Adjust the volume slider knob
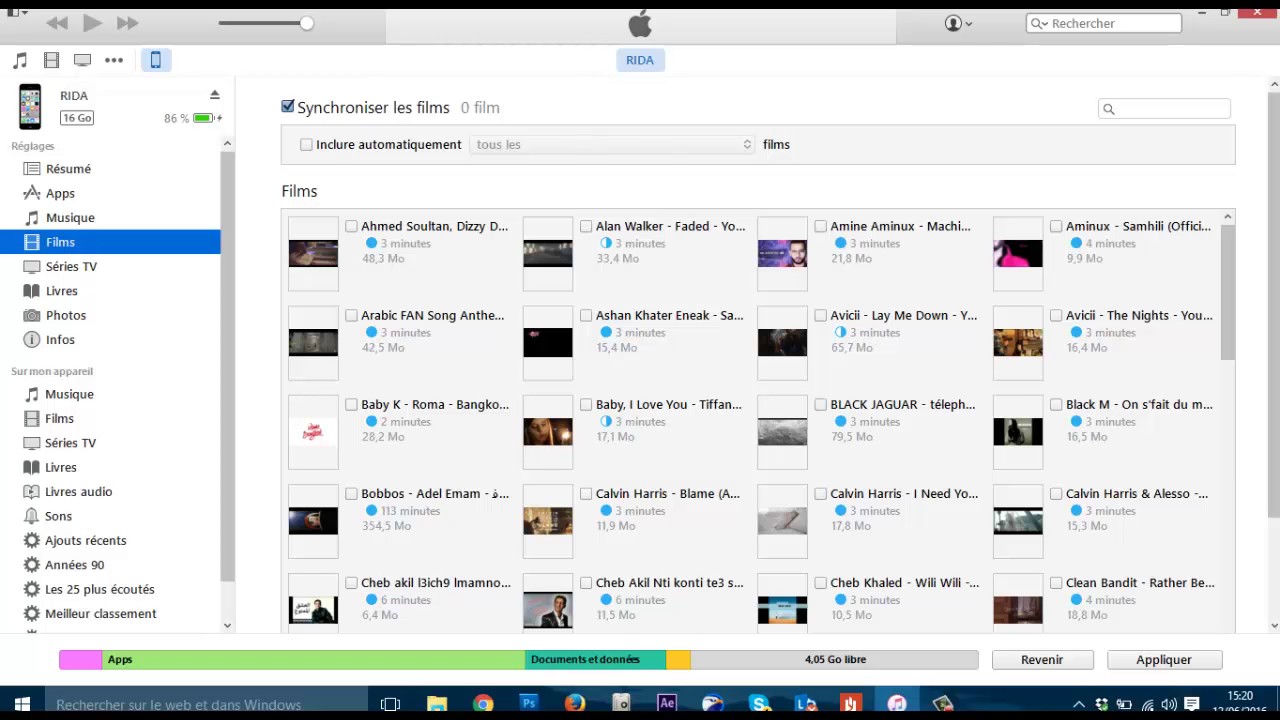Viewport: 1280px width, 720px height. point(306,22)
